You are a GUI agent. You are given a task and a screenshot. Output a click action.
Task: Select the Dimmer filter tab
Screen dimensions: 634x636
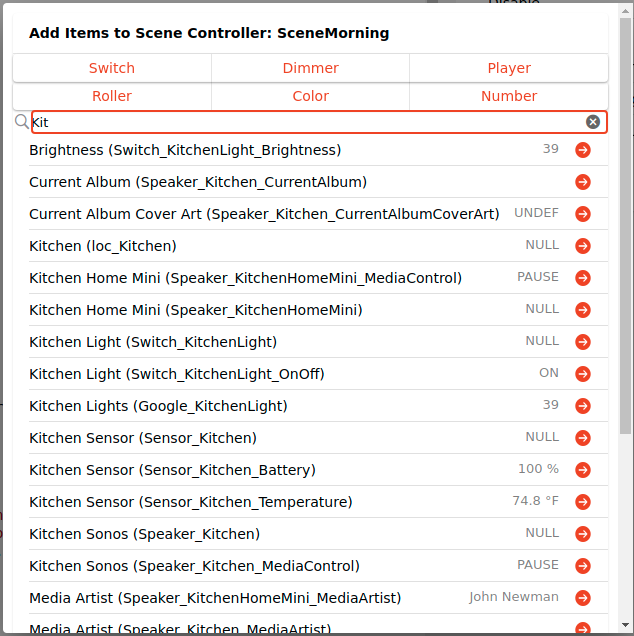310,68
